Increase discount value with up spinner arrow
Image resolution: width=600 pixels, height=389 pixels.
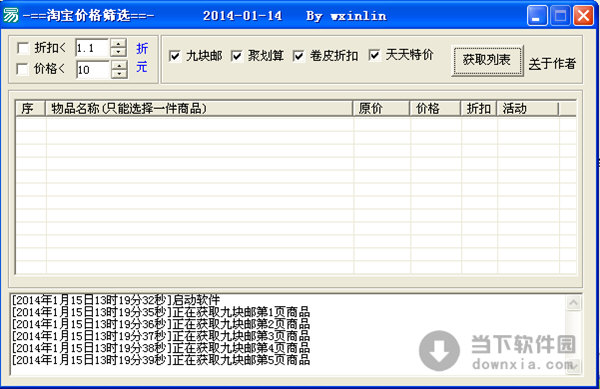click(119, 44)
